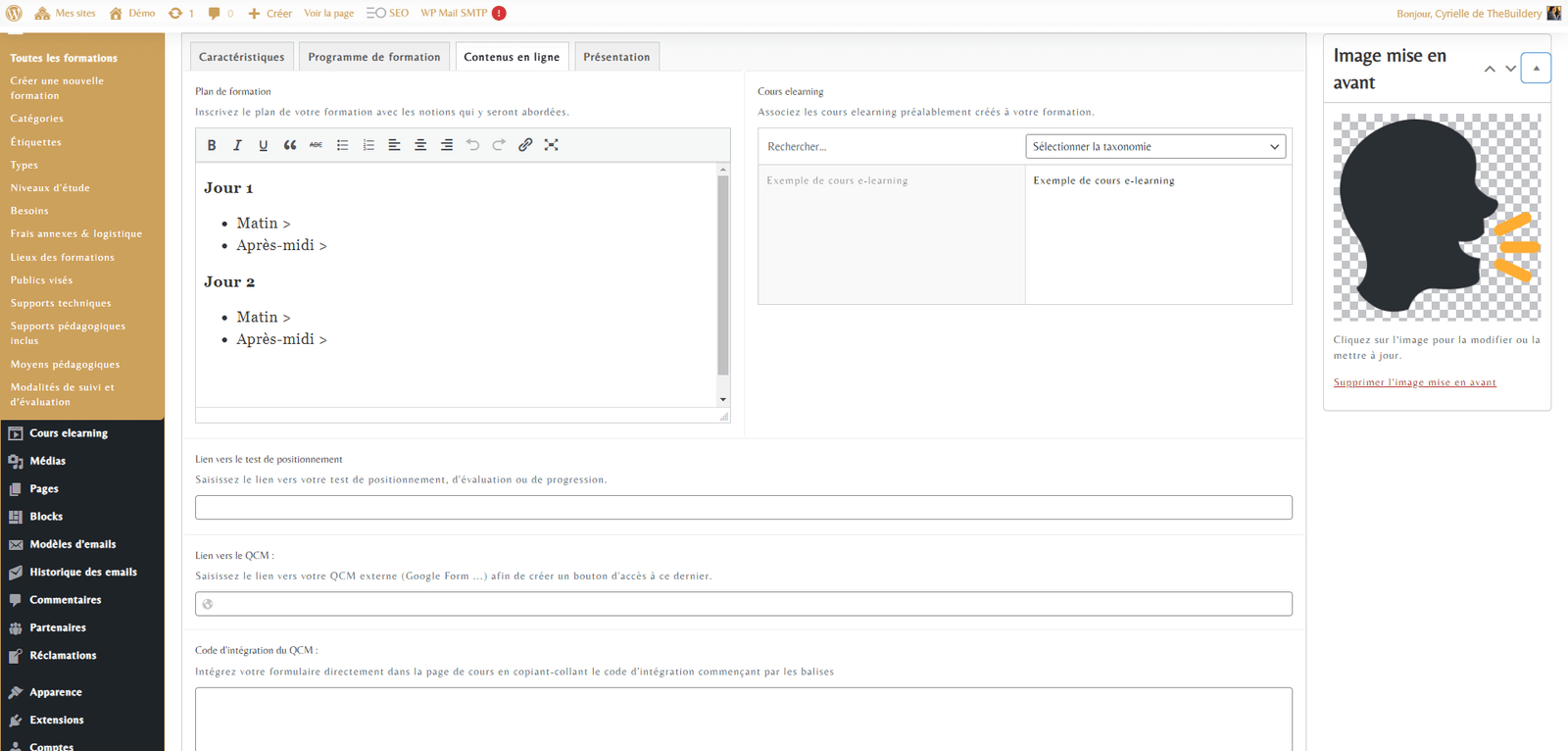Align editor text right
1568x751 pixels.
(447, 145)
